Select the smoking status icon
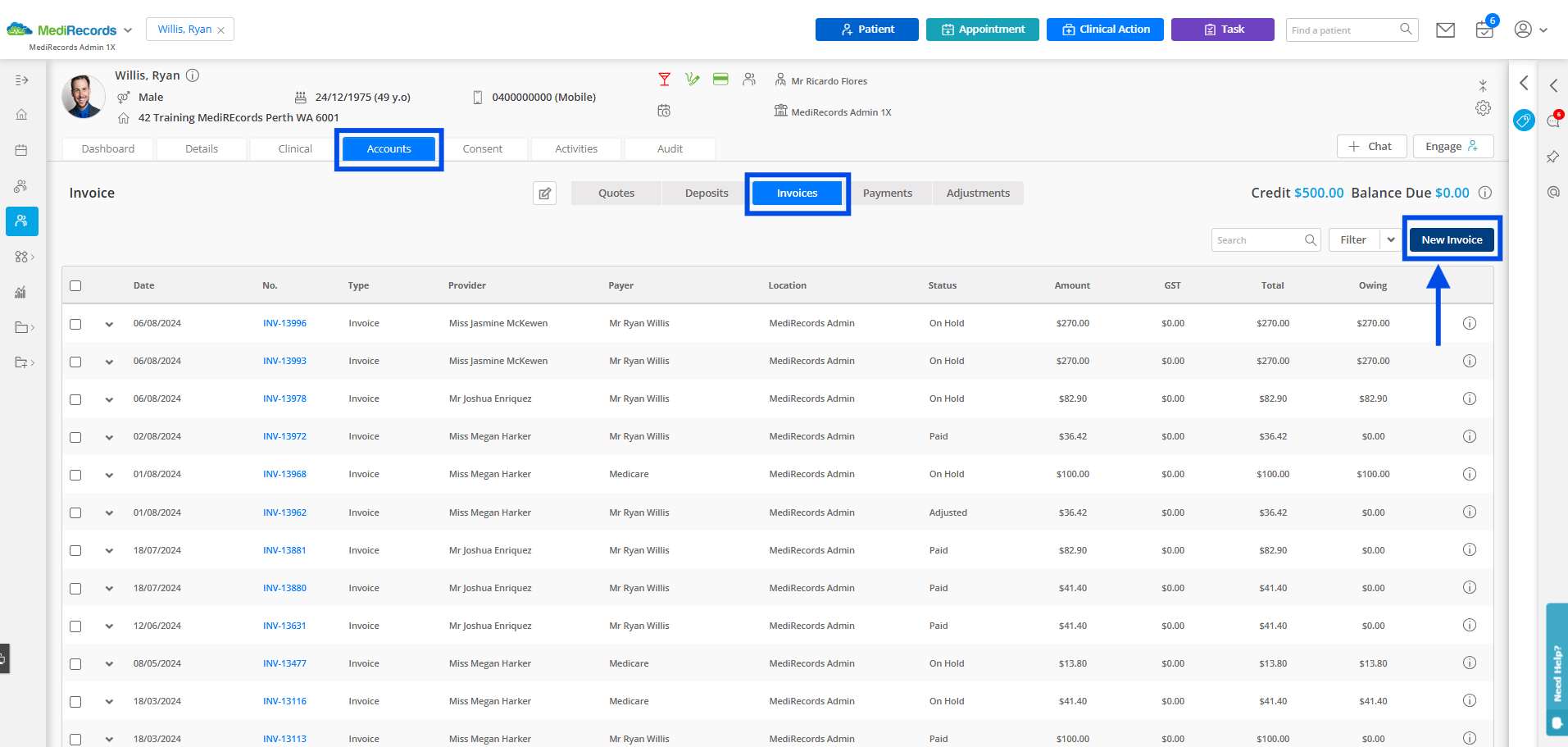This screenshot has width=1568, height=747. (693, 79)
